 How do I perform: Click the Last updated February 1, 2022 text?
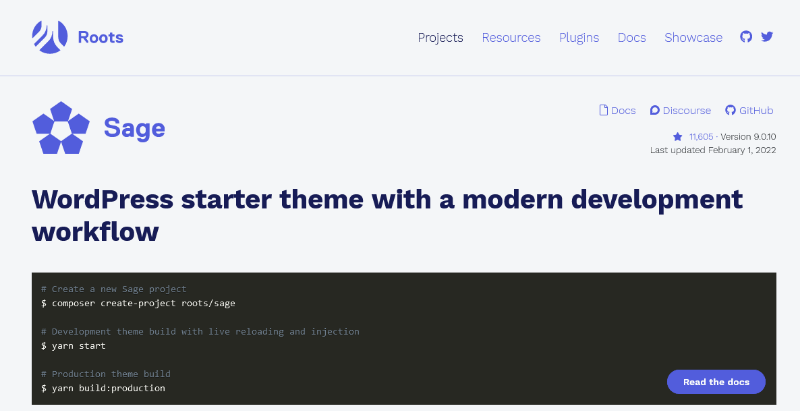point(713,150)
